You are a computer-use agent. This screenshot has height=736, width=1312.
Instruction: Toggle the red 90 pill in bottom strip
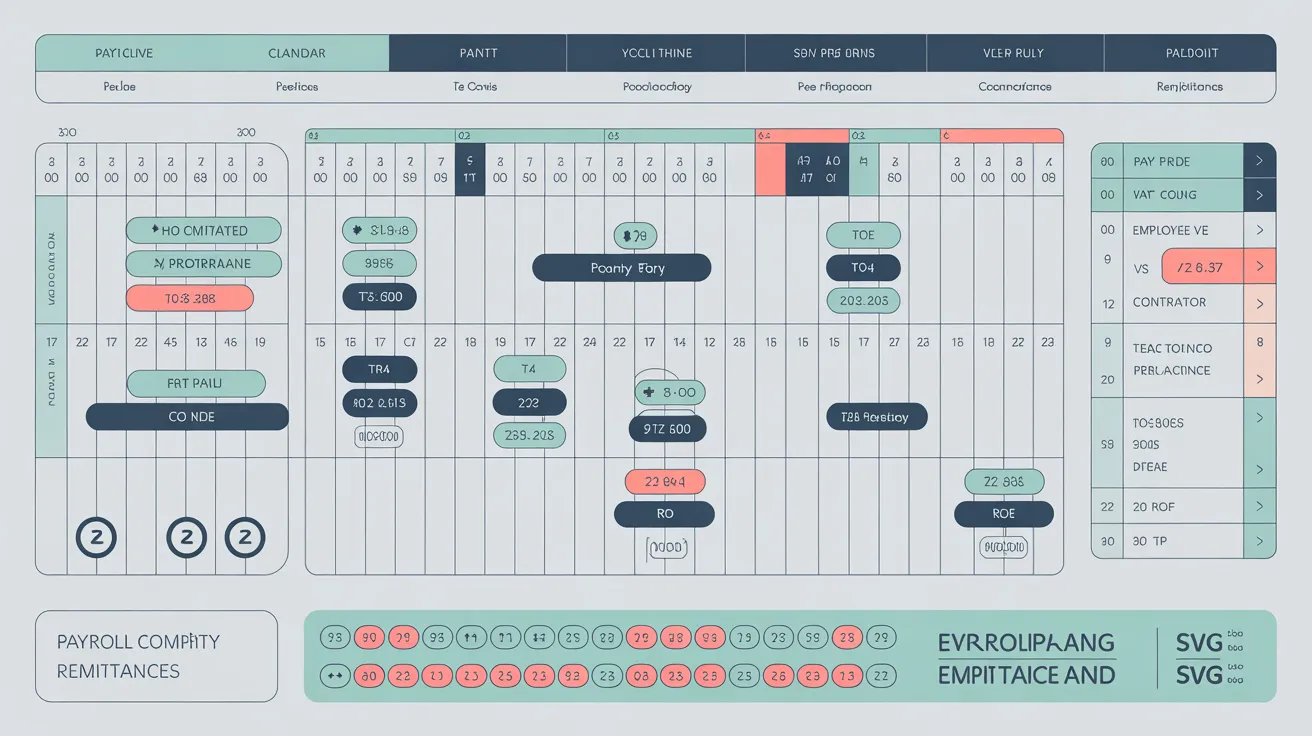(369, 638)
